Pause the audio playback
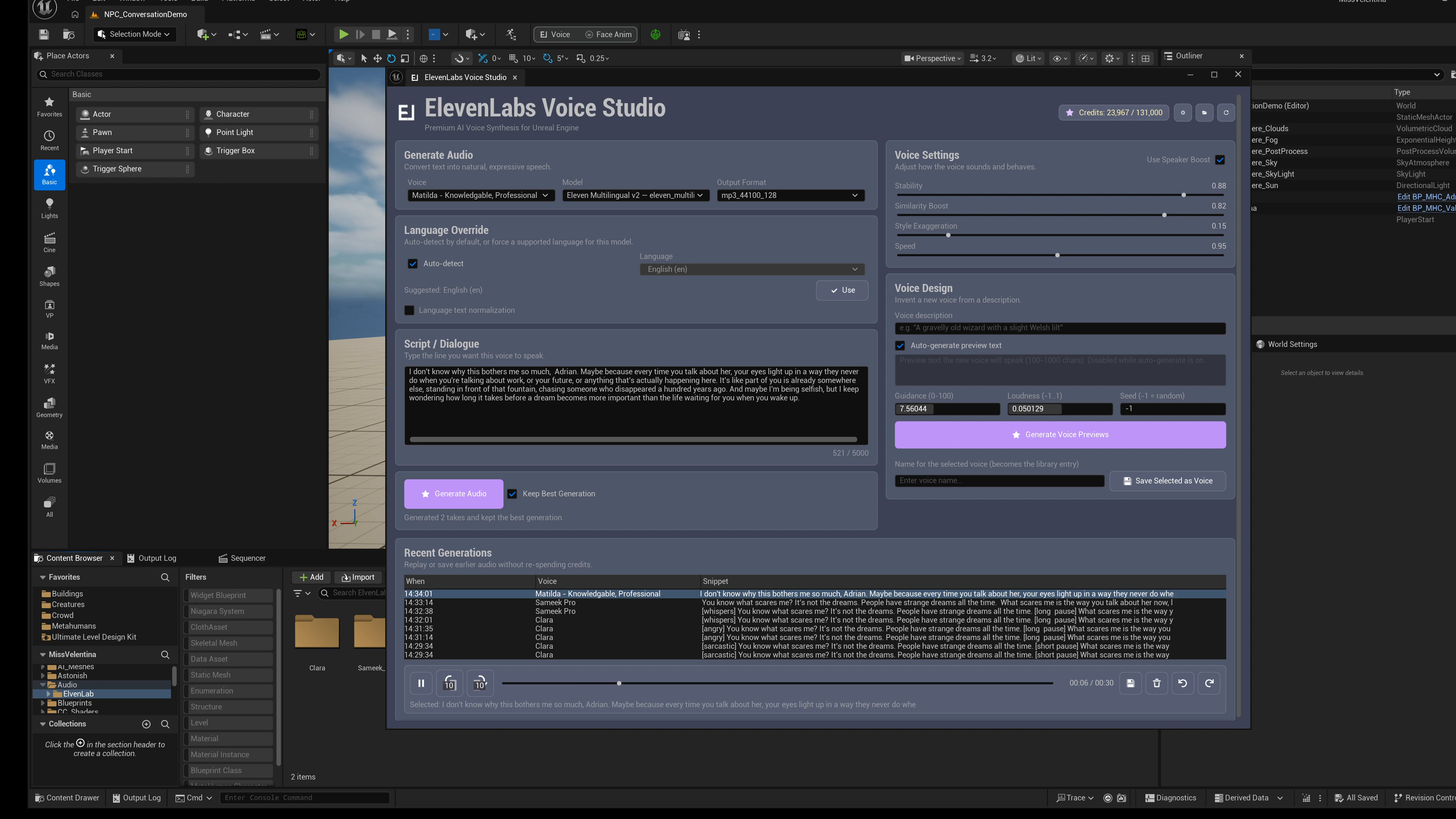Viewport: 1456px width, 819px height. click(x=421, y=683)
